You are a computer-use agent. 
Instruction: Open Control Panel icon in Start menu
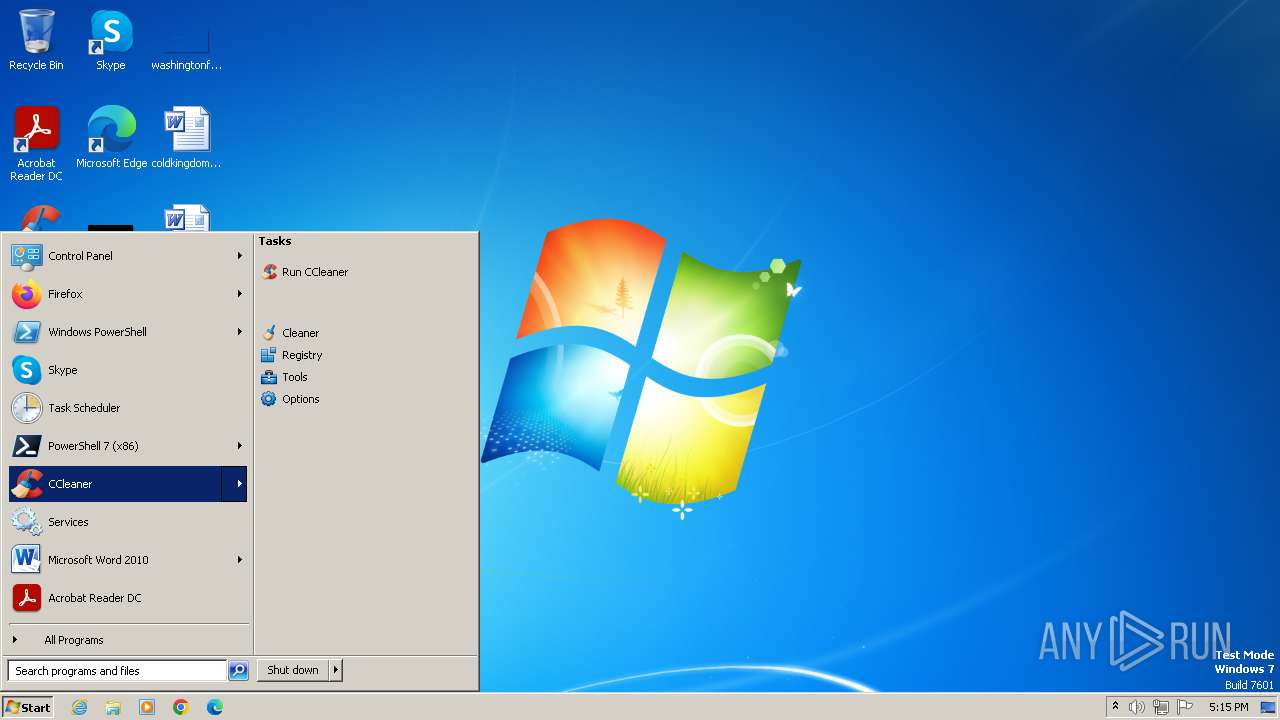(x=27, y=256)
